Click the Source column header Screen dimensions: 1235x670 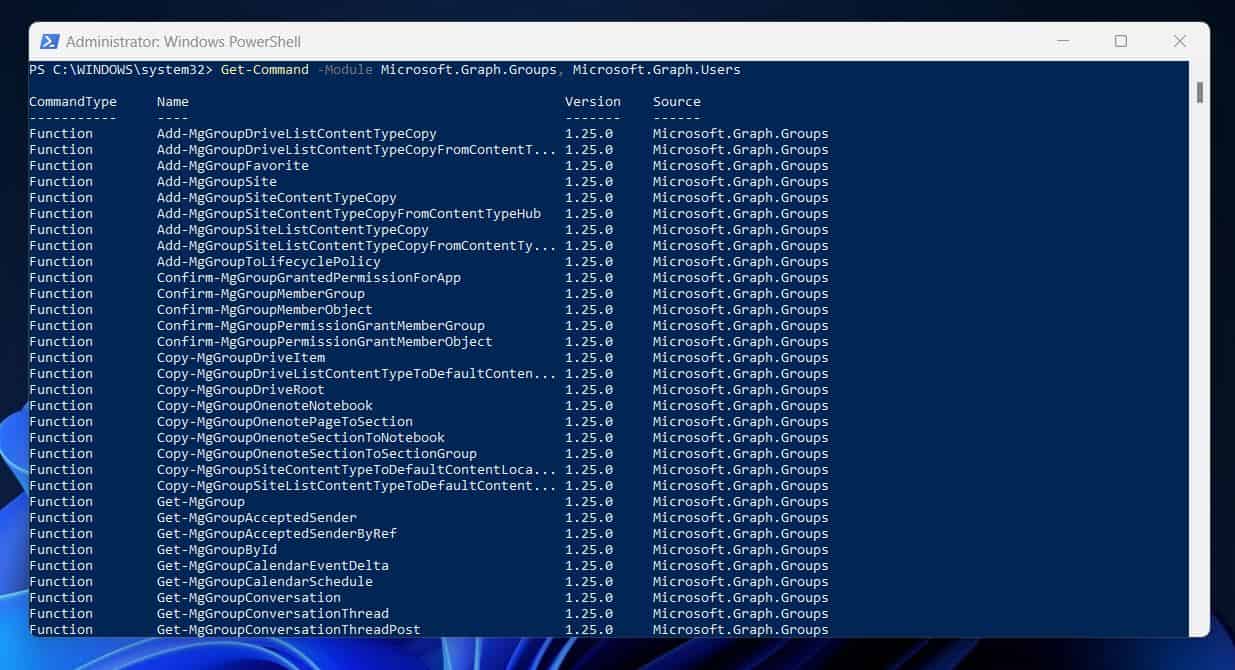click(677, 102)
